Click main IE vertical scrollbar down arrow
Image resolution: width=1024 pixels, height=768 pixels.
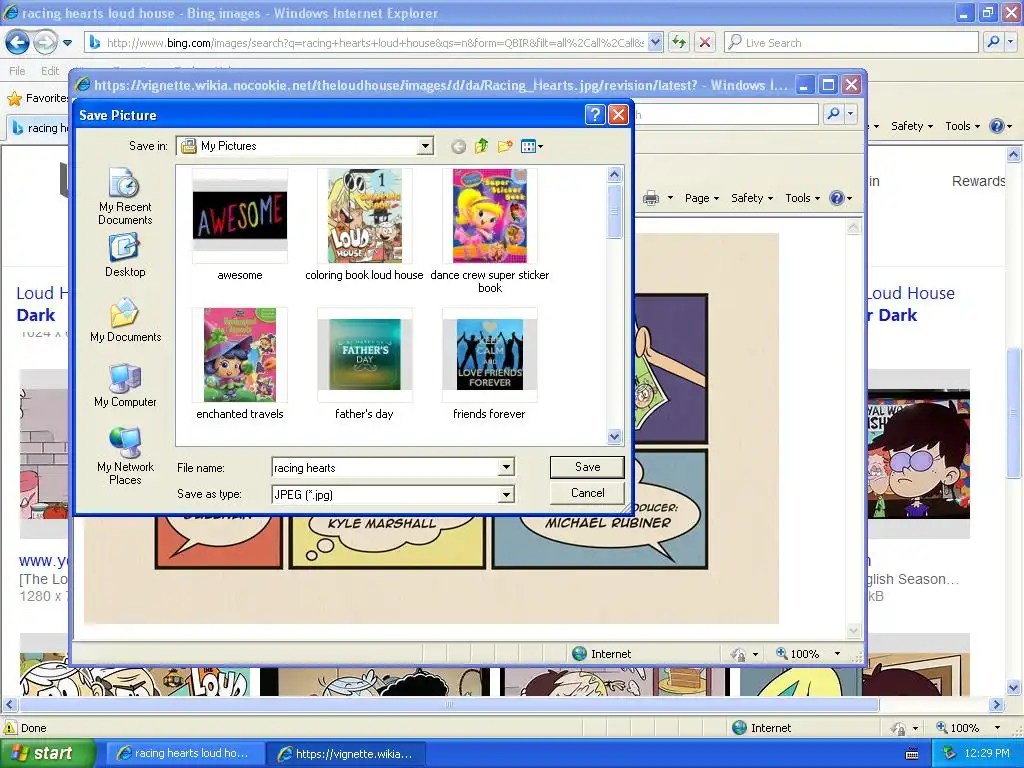(x=1013, y=687)
